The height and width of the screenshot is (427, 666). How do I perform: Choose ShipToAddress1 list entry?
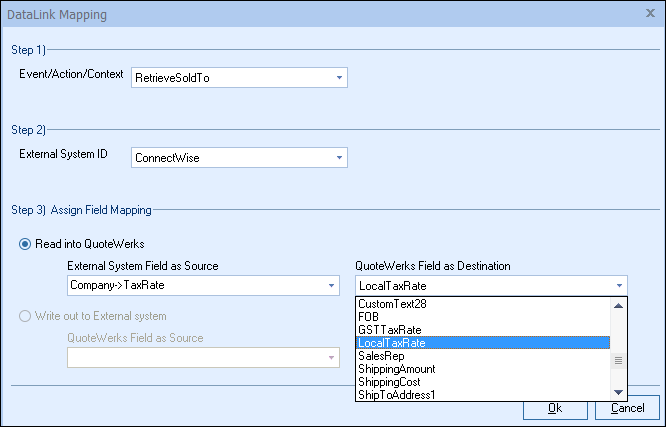pyautogui.click(x=482, y=395)
